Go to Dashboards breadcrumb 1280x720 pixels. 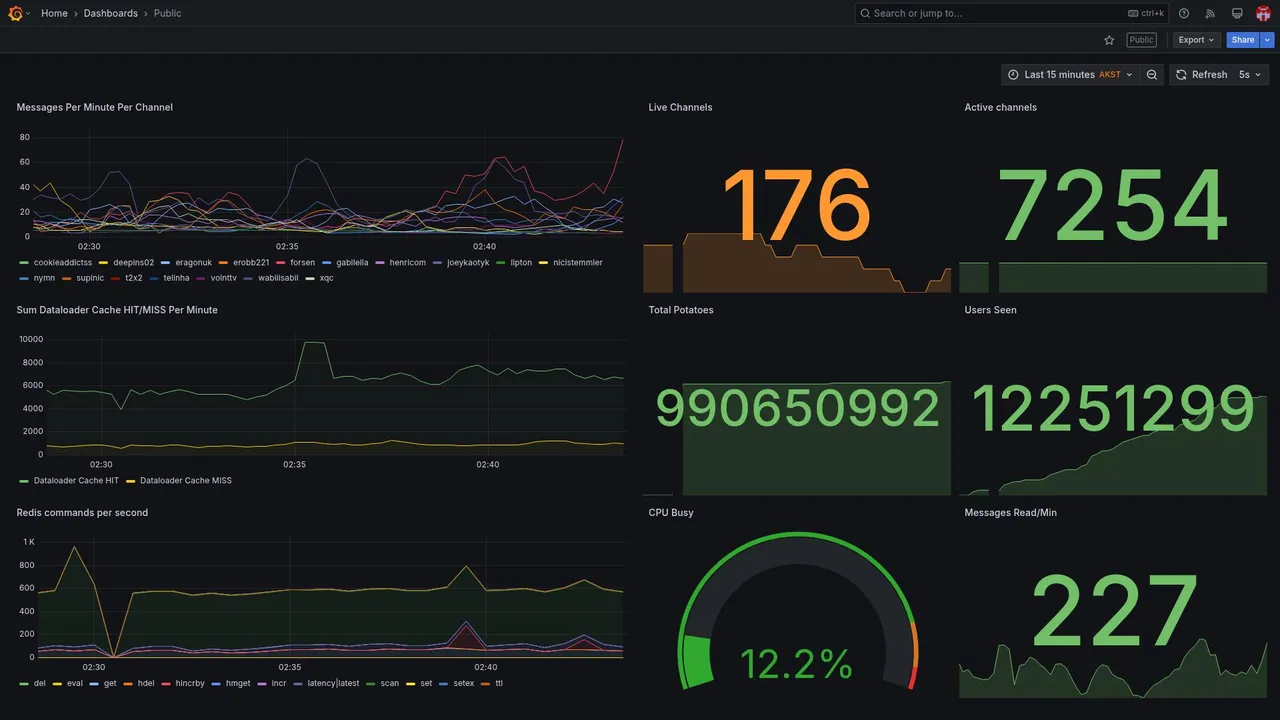(x=111, y=13)
